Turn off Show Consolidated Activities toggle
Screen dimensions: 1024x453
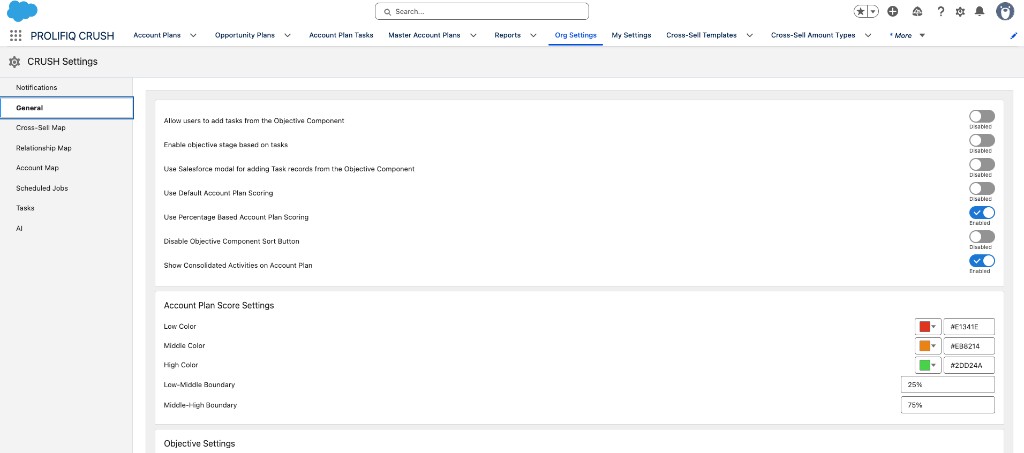click(982, 261)
